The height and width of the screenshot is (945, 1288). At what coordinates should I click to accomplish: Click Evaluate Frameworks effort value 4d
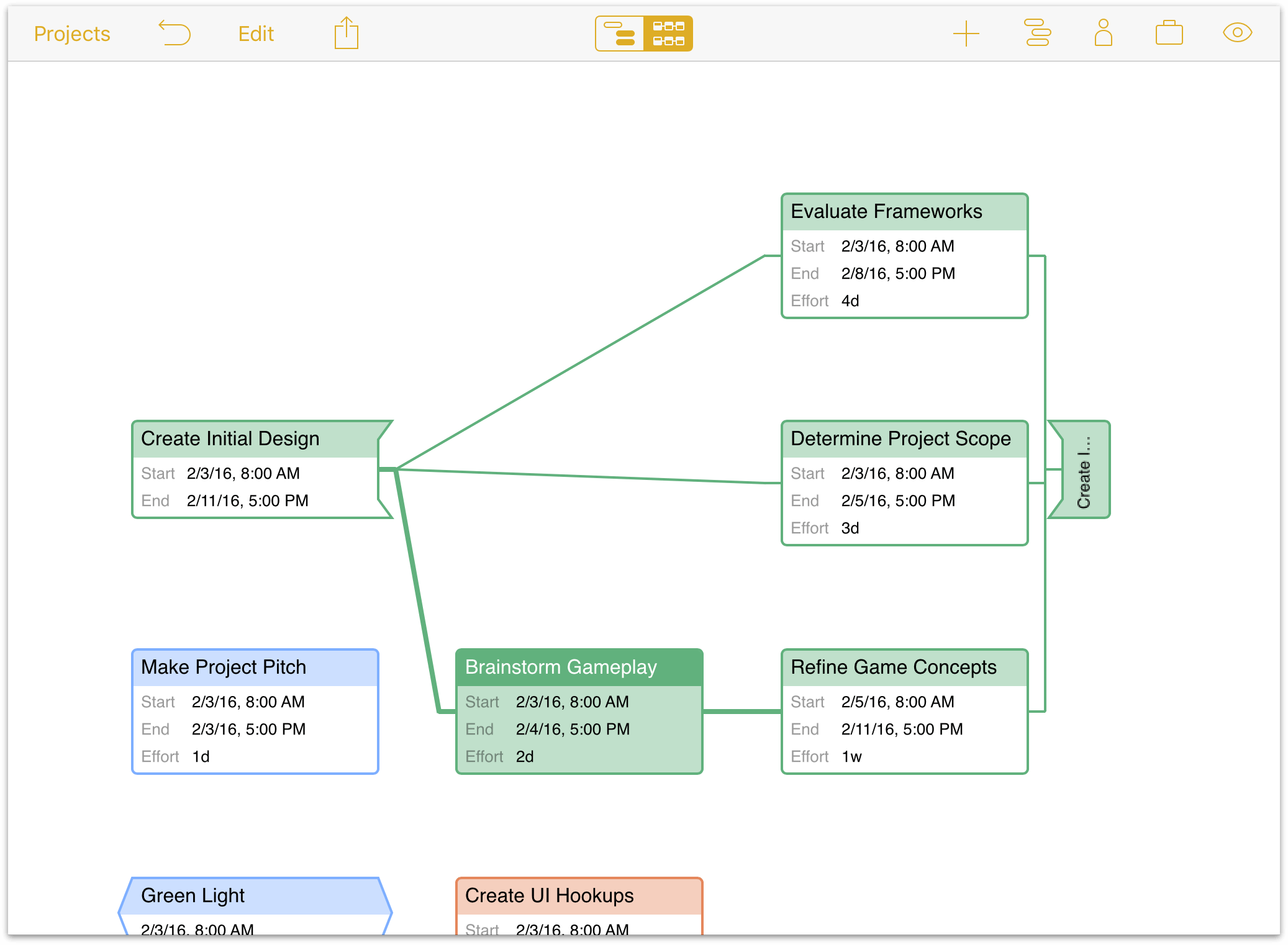click(850, 301)
